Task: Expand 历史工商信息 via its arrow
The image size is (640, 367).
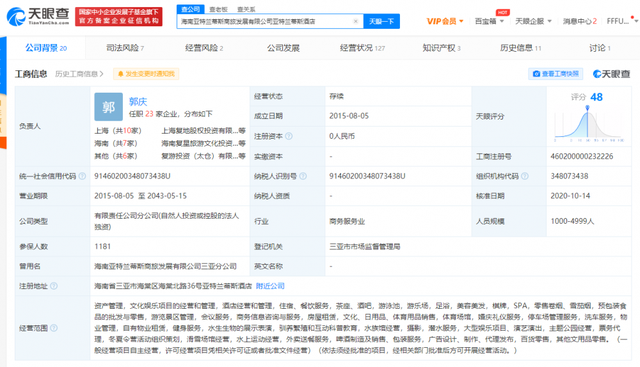Action: point(102,74)
